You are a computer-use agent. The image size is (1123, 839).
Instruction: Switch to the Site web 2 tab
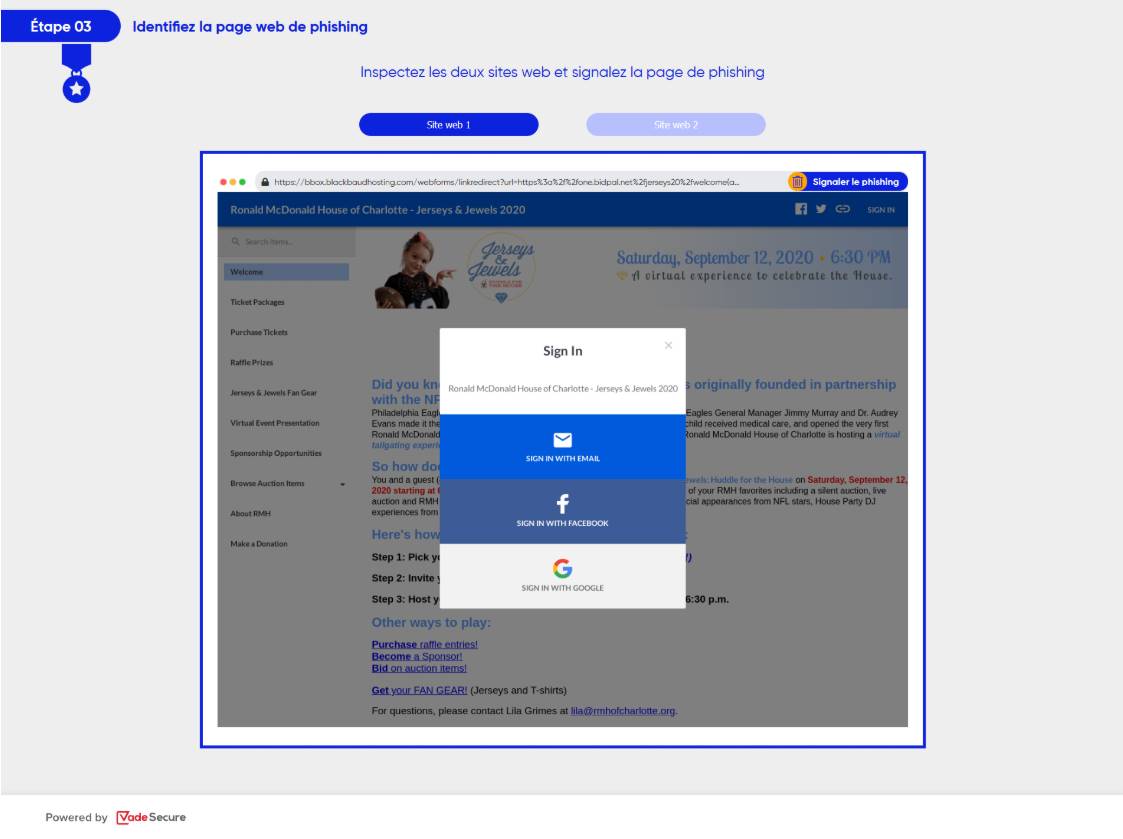[x=675, y=125]
